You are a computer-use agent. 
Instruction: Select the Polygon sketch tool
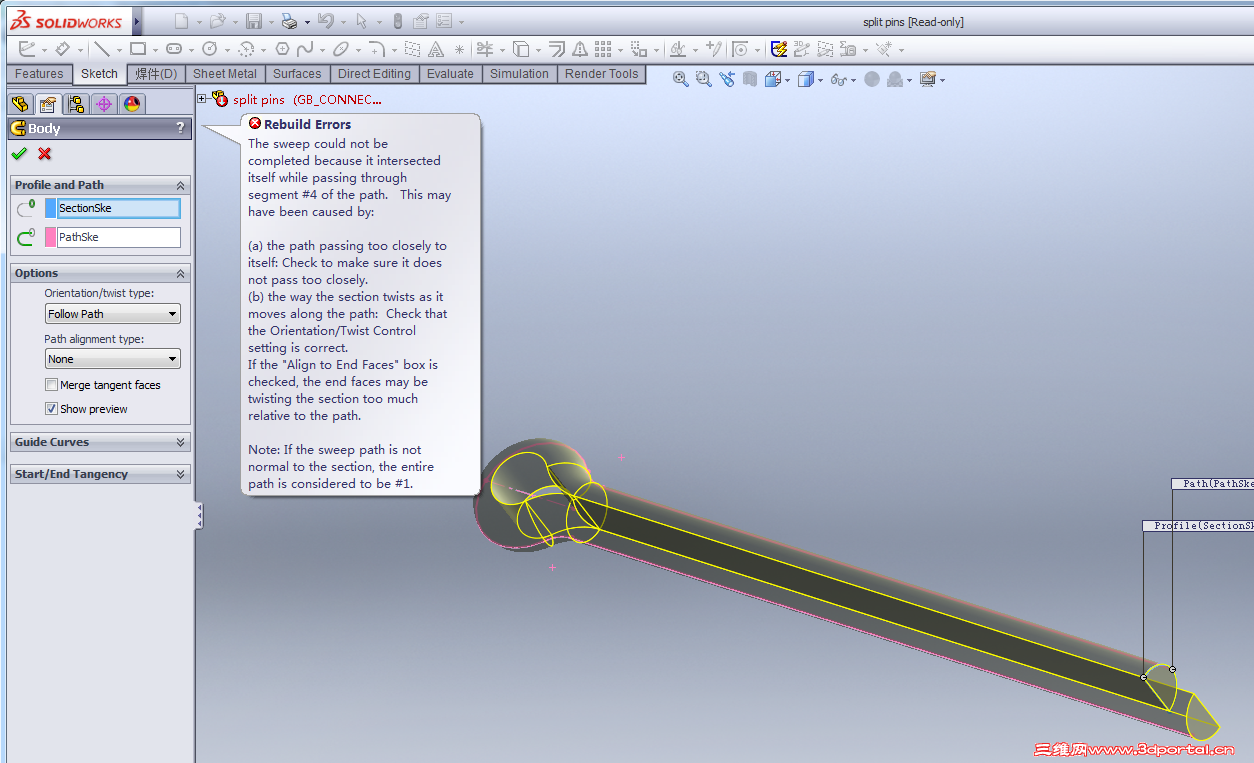click(x=283, y=49)
